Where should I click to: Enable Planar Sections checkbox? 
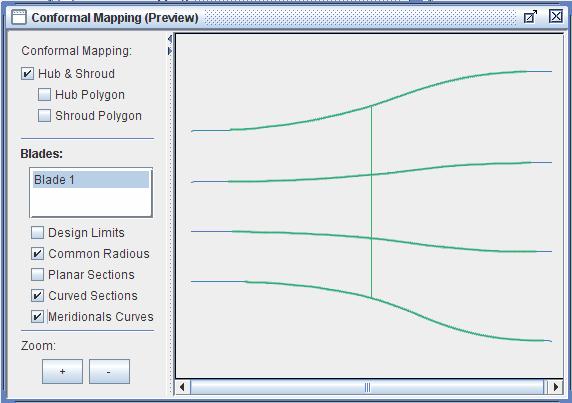[37, 275]
